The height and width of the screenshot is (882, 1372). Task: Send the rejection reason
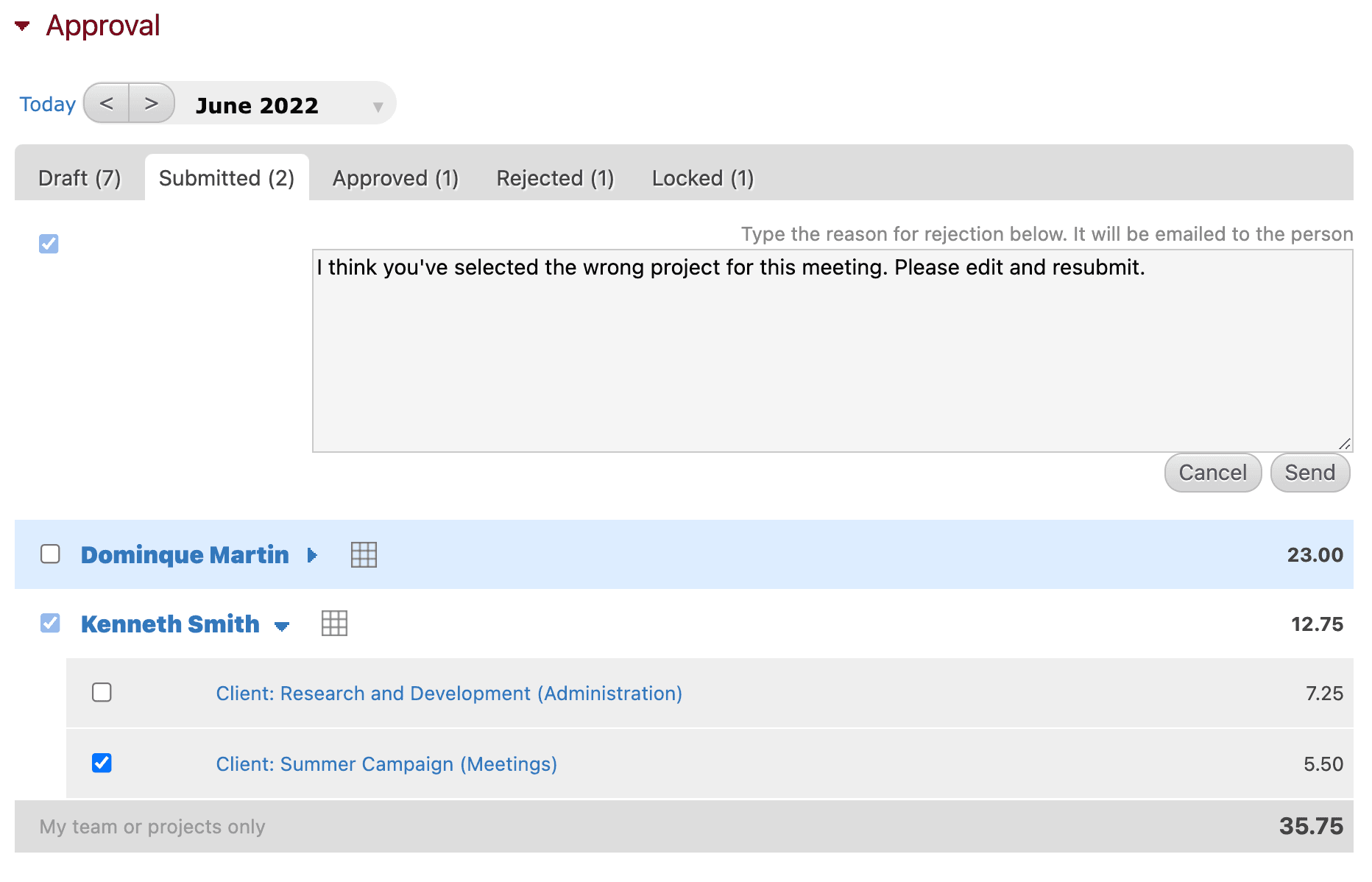pyautogui.click(x=1309, y=472)
